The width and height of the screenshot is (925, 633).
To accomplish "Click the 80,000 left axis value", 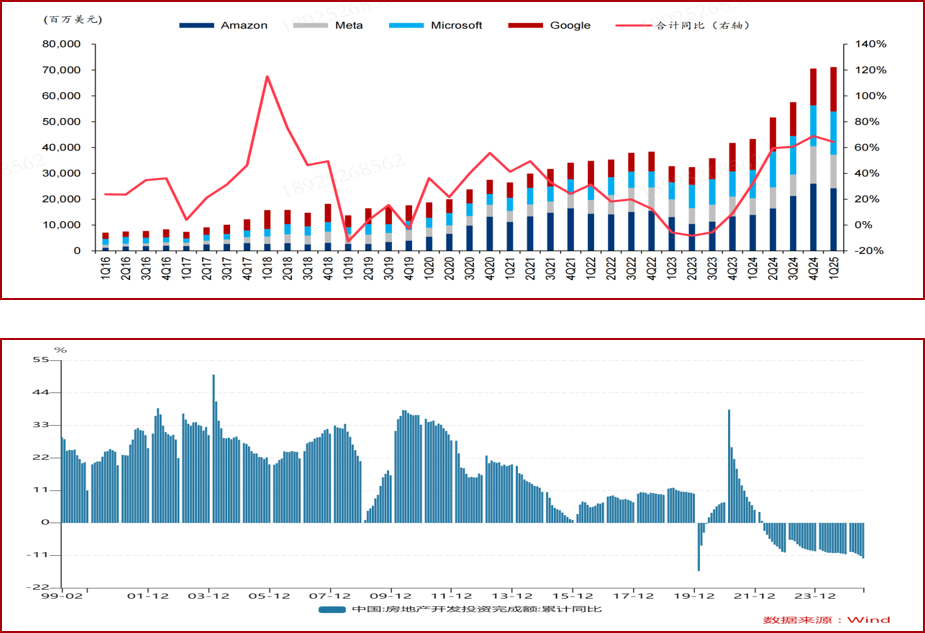I will [60, 45].
